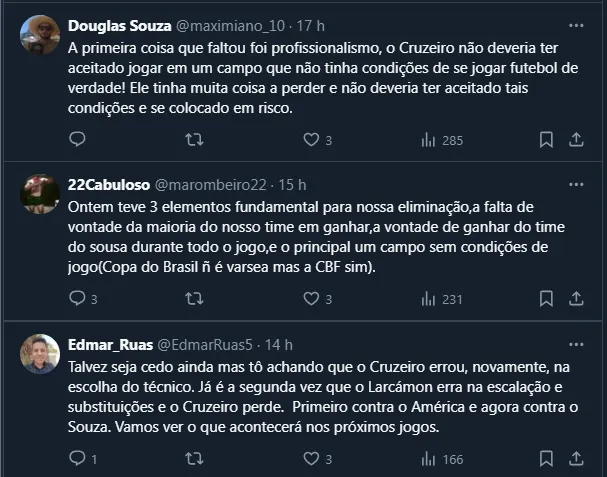The height and width of the screenshot is (477, 607).
Task: Reply to Douglas Souza's tweet
Action: (78, 140)
